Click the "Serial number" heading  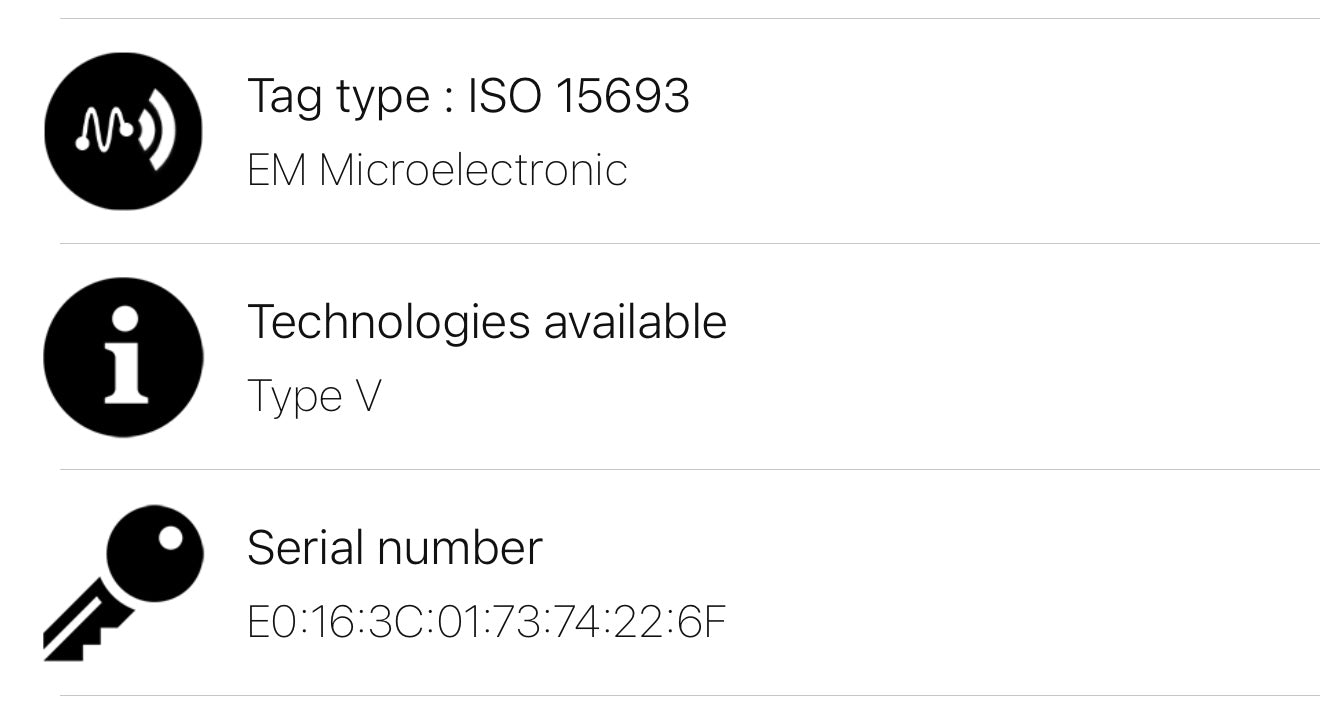click(x=394, y=548)
